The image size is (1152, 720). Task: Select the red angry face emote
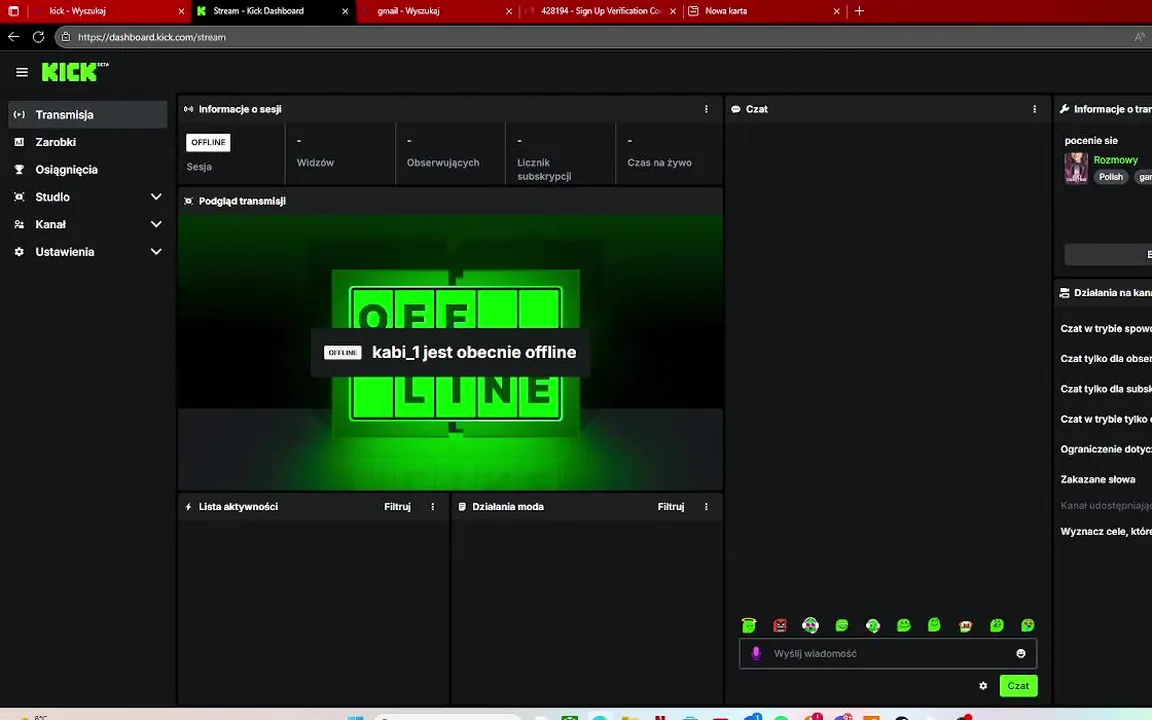click(780, 625)
